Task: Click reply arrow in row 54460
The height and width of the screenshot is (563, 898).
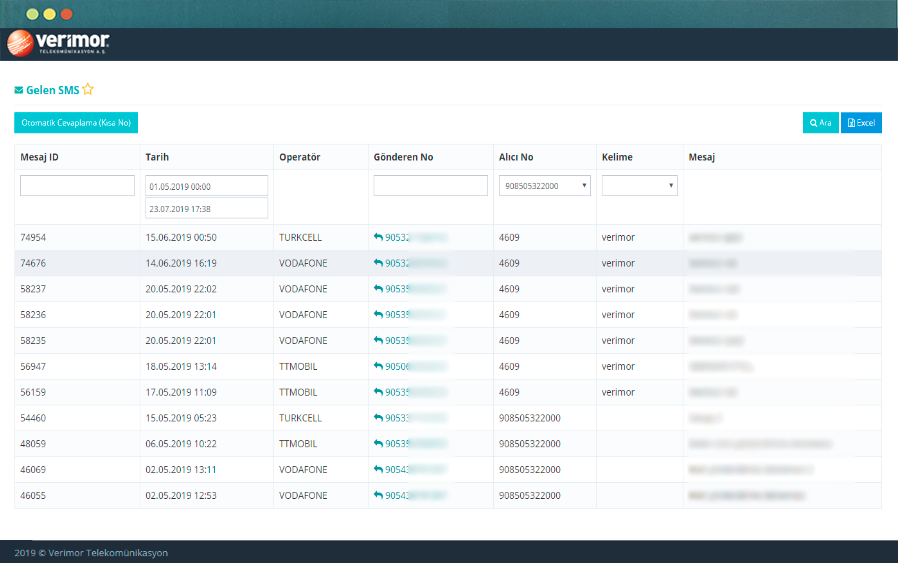Action: (x=378, y=418)
